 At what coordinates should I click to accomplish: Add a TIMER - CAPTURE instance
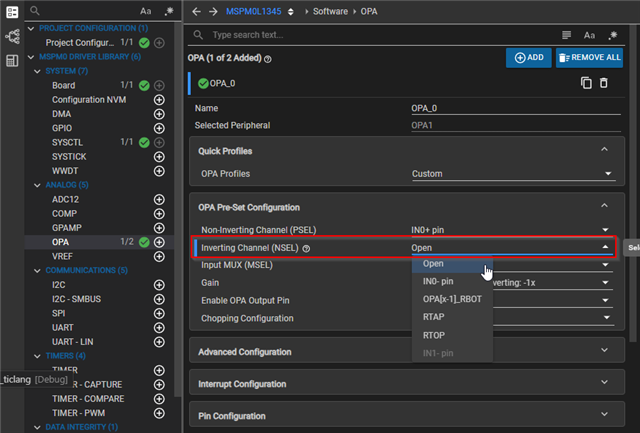point(159,384)
